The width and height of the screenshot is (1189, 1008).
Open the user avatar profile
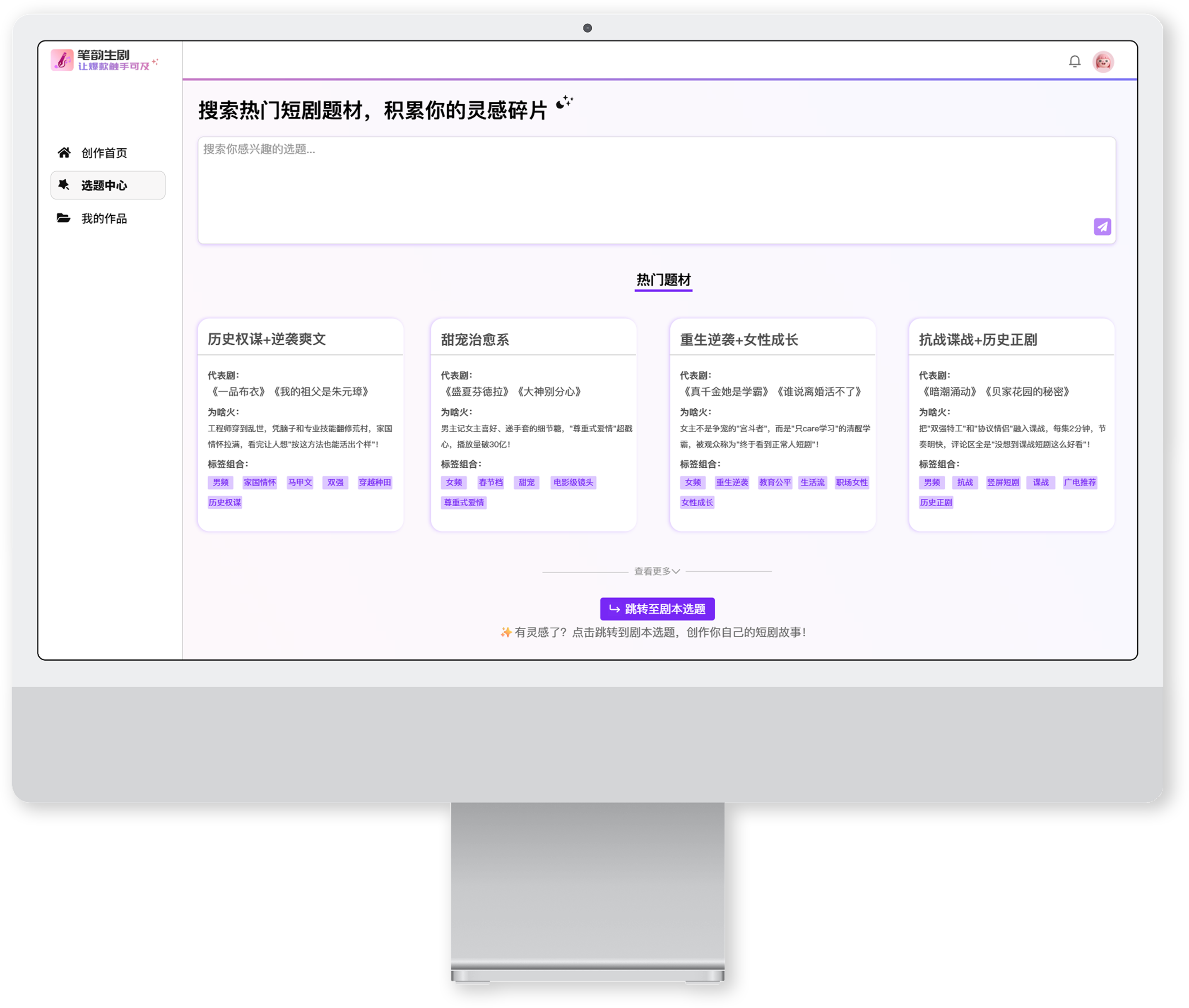[x=1103, y=61]
